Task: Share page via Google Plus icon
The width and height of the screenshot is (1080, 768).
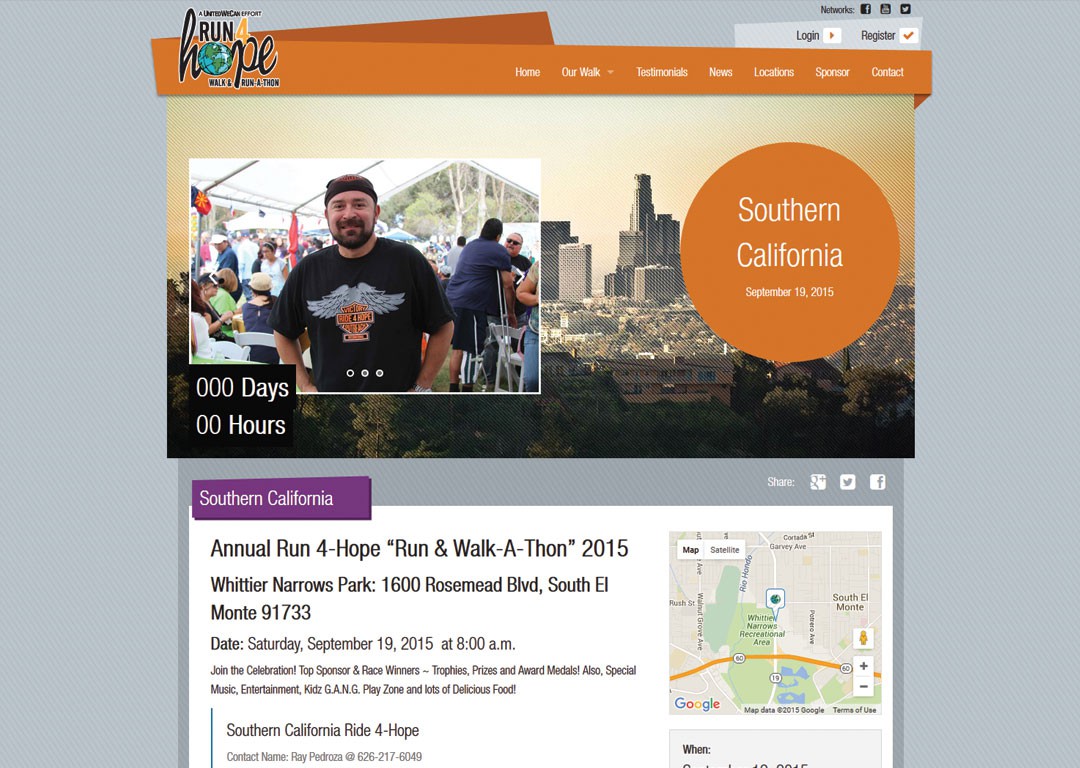Action: point(818,482)
